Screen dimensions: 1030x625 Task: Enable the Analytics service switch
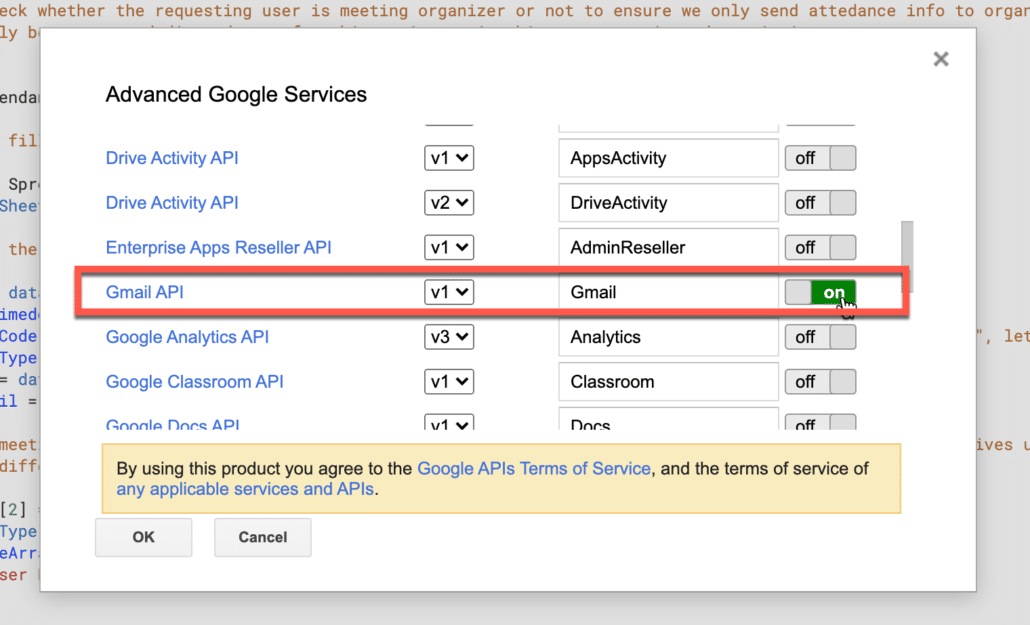click(820, 337)
